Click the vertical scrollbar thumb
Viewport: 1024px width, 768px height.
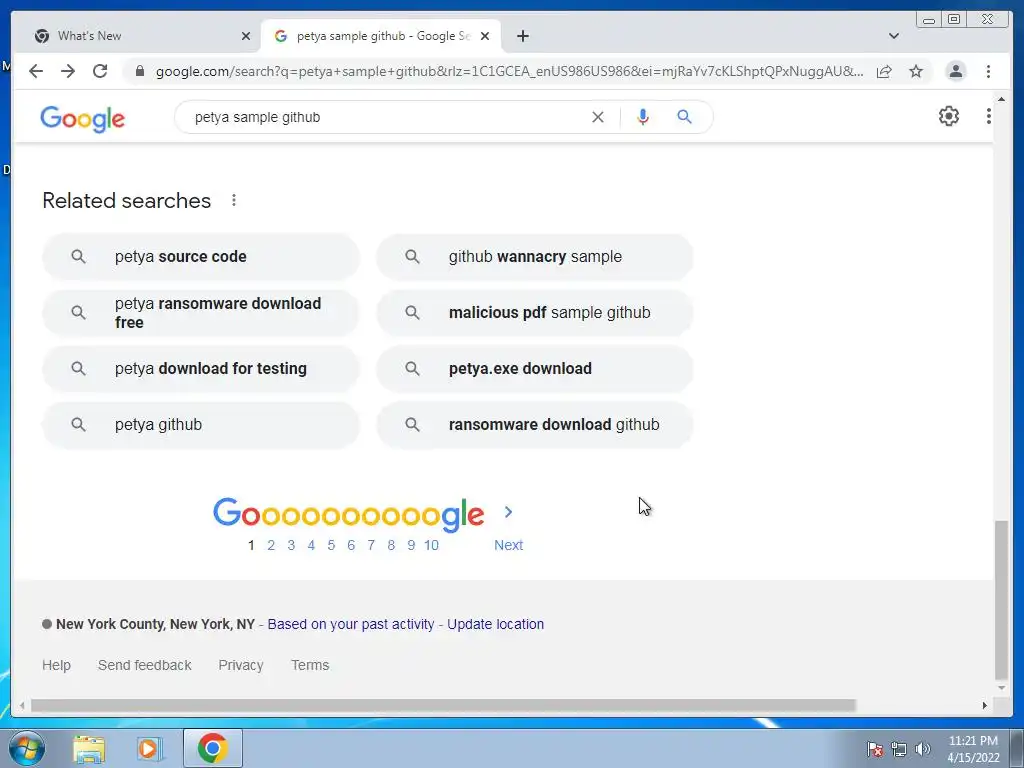(x=1001, y=600)
